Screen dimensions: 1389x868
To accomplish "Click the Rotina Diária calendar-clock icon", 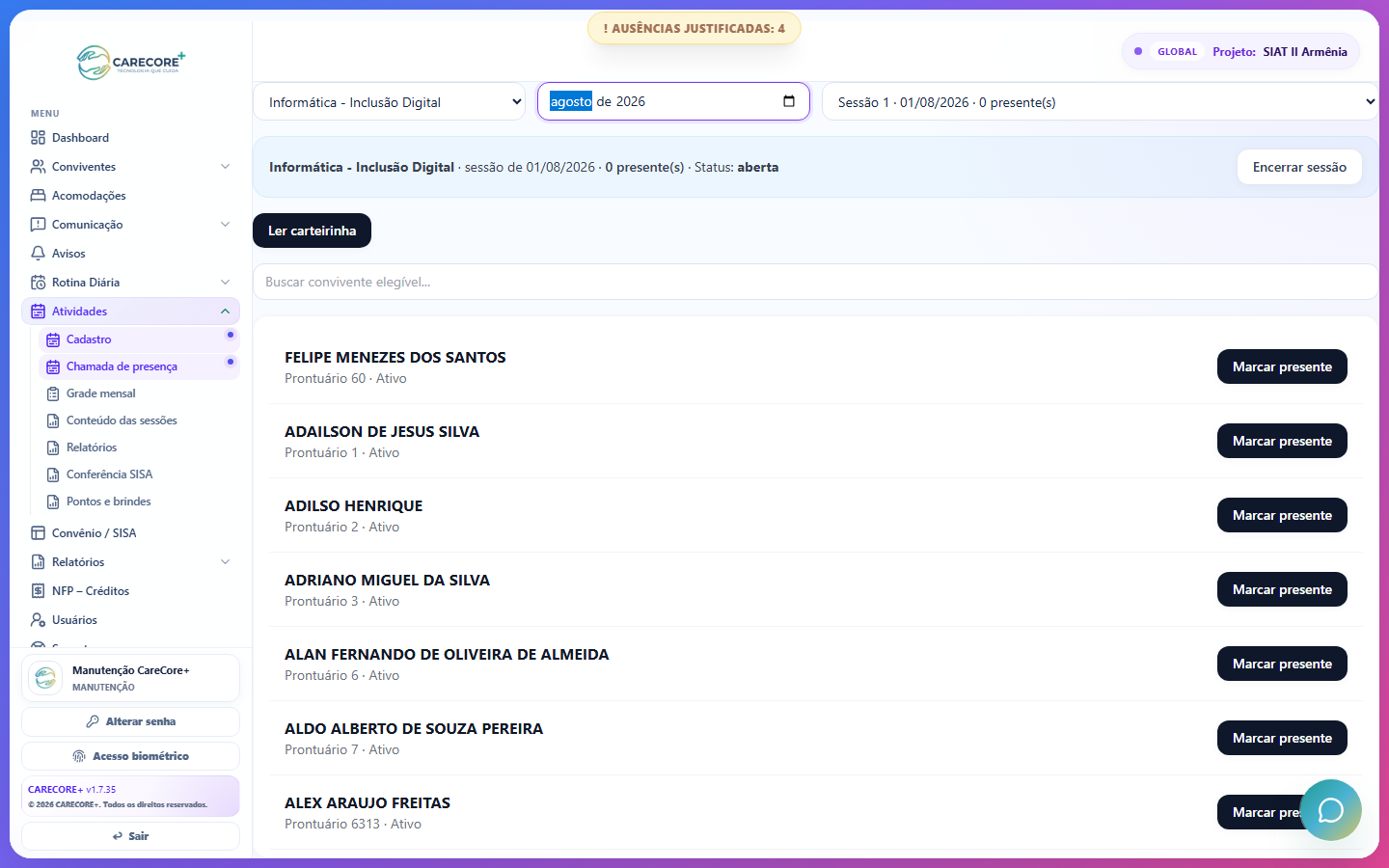I will [38, 283].
